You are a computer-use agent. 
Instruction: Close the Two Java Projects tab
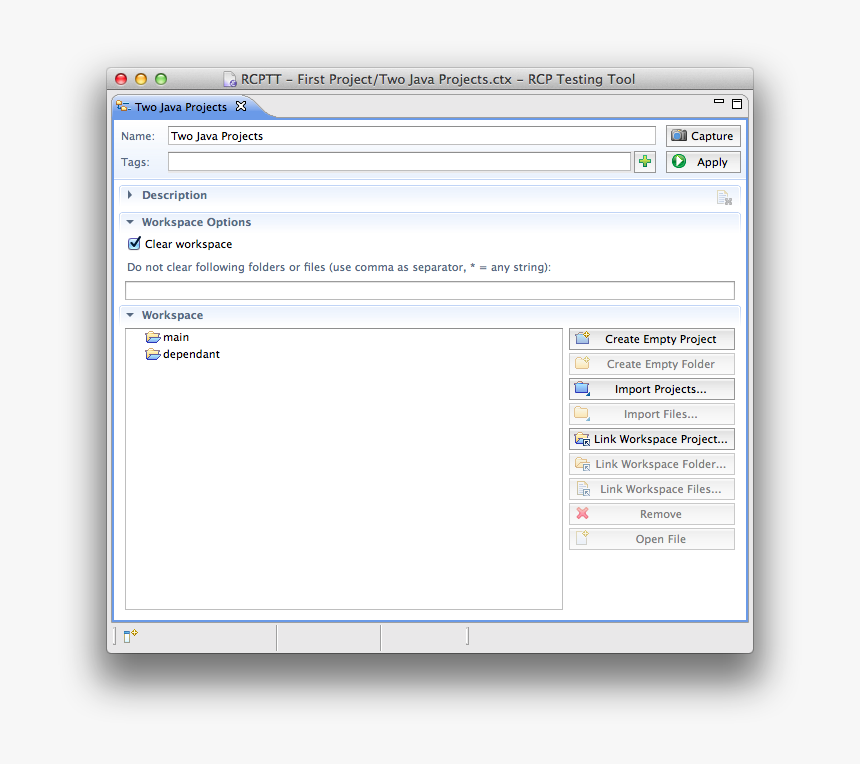(x=241, y=107)
